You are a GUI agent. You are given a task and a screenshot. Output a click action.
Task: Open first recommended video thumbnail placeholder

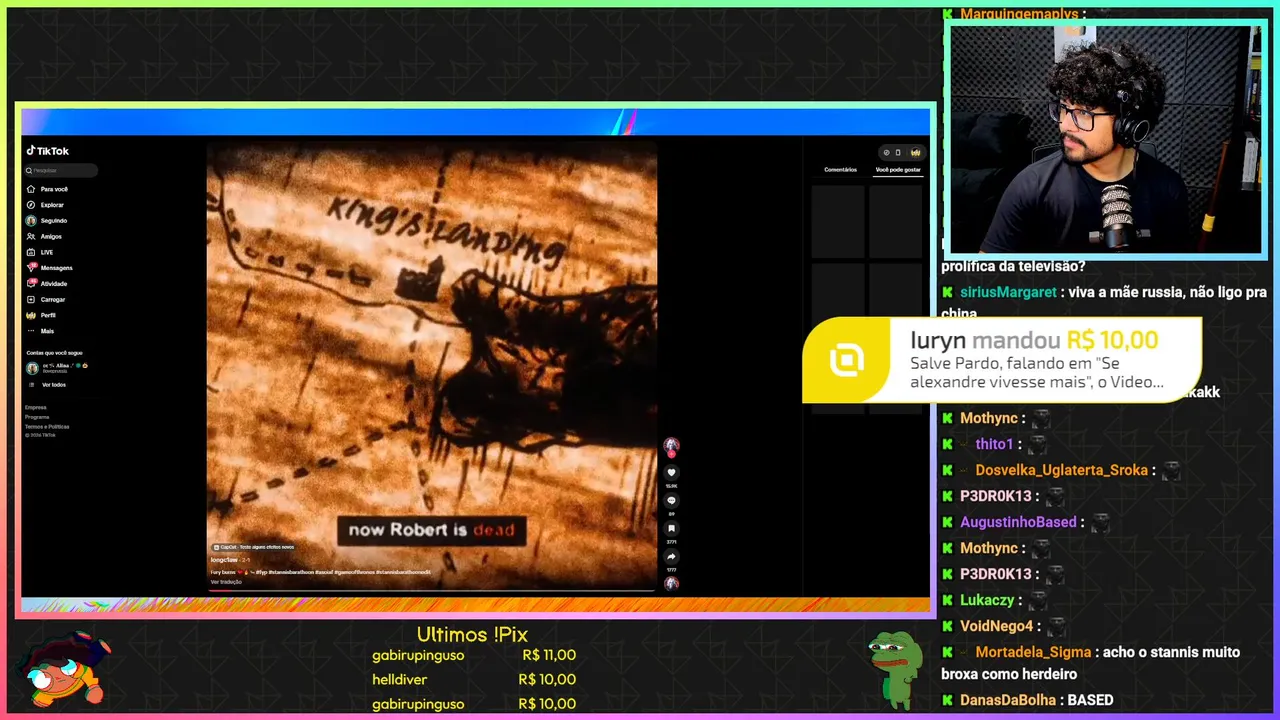(x=838, y=221)
